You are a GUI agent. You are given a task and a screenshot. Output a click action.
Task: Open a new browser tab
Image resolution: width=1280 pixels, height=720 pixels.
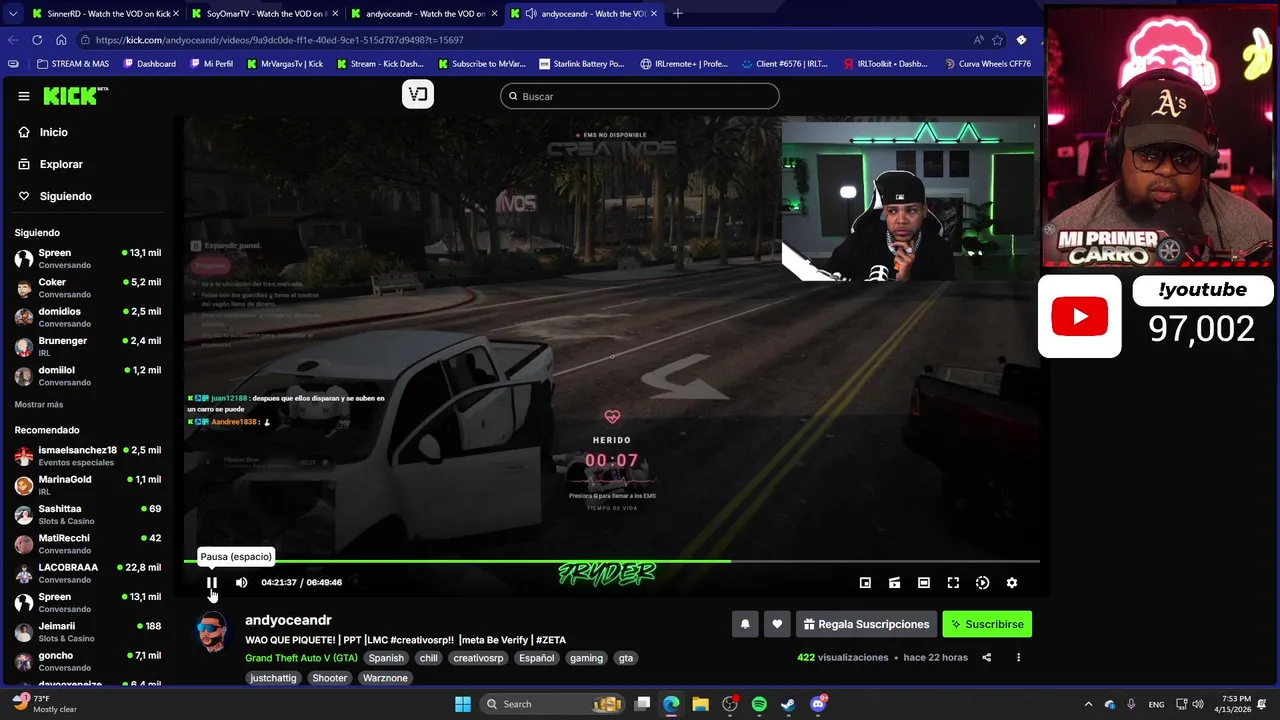677,14
